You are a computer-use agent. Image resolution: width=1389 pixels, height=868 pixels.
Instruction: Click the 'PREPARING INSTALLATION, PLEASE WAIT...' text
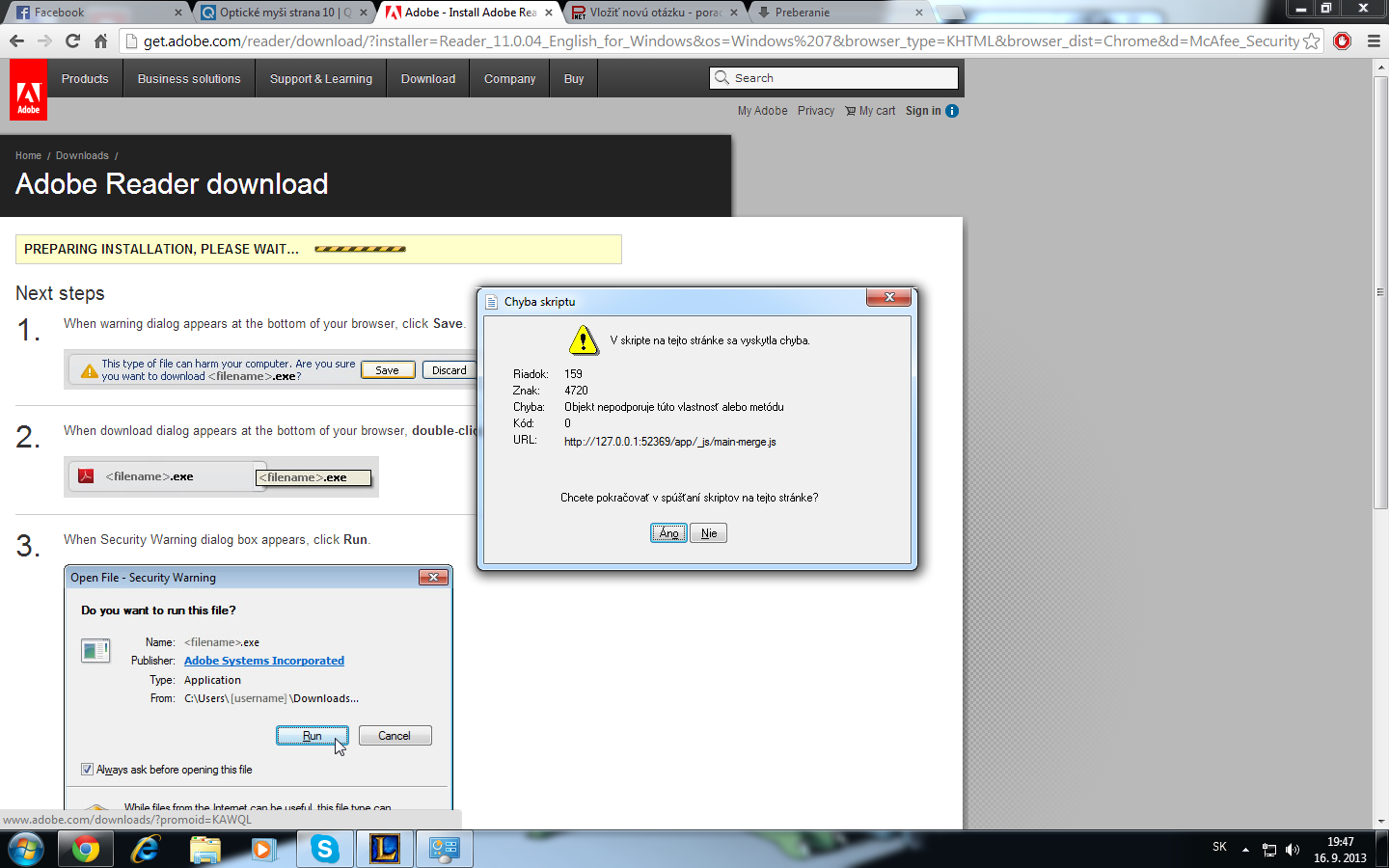tap(161, 249)
